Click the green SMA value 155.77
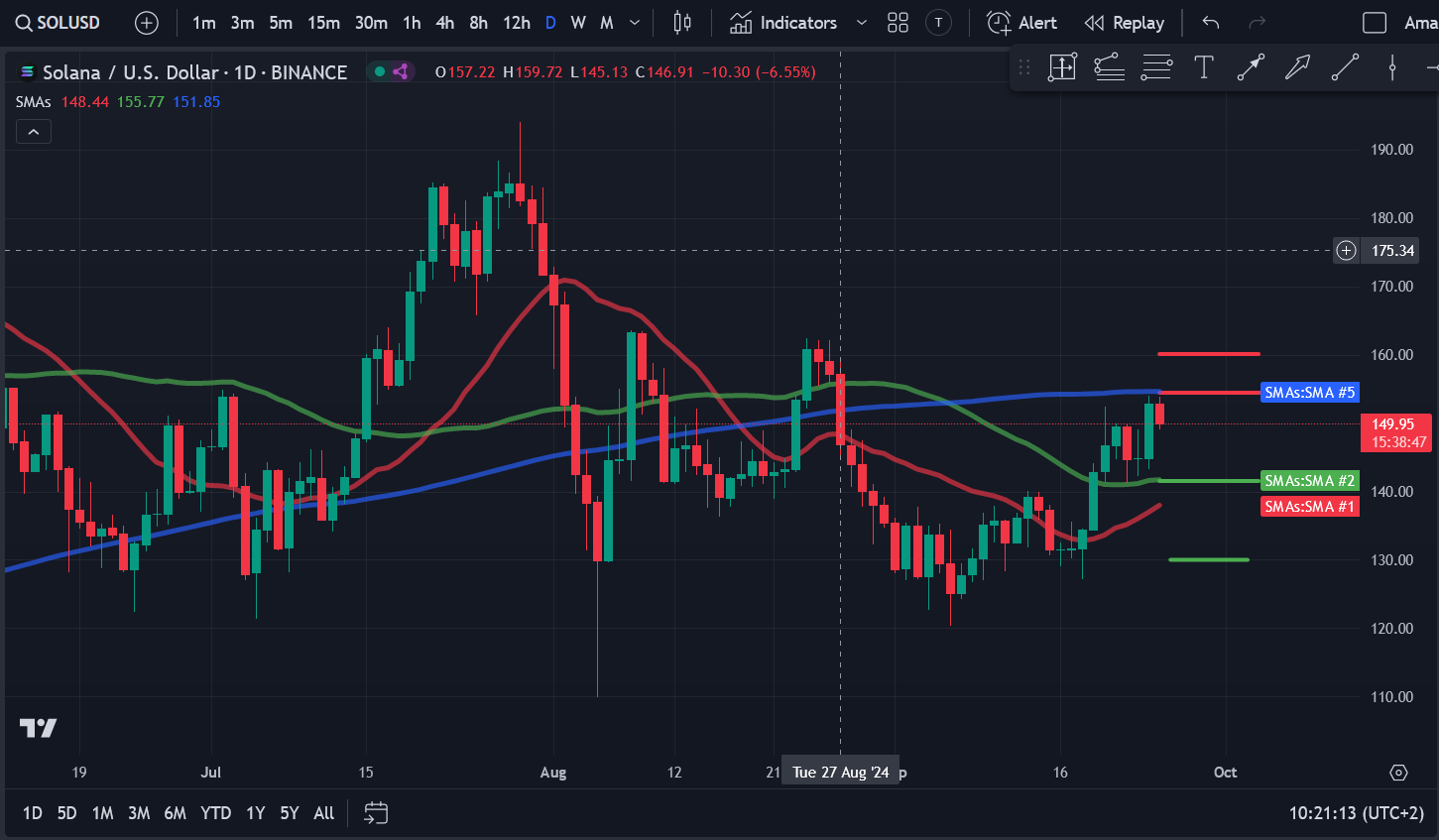This screenshot has width=1439, height=840. [141, 101]
